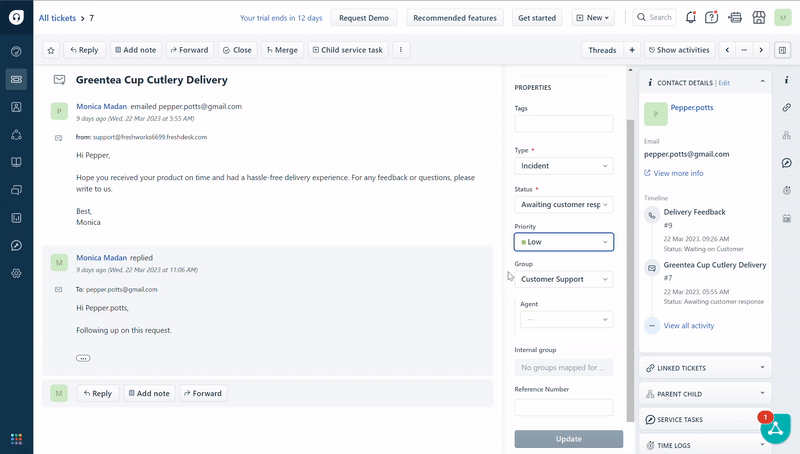
Task: Open View all activity link
Action: tap(689, 325)
